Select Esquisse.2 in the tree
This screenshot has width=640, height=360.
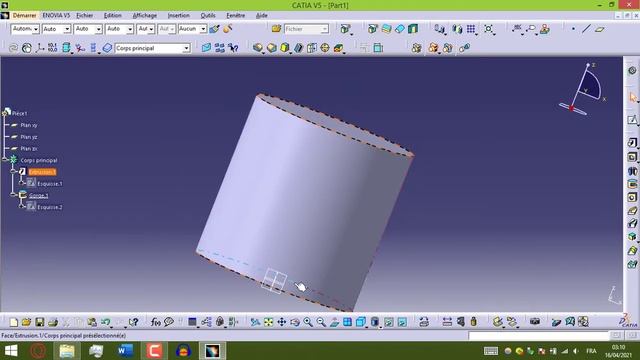click(x=50, y=207)
